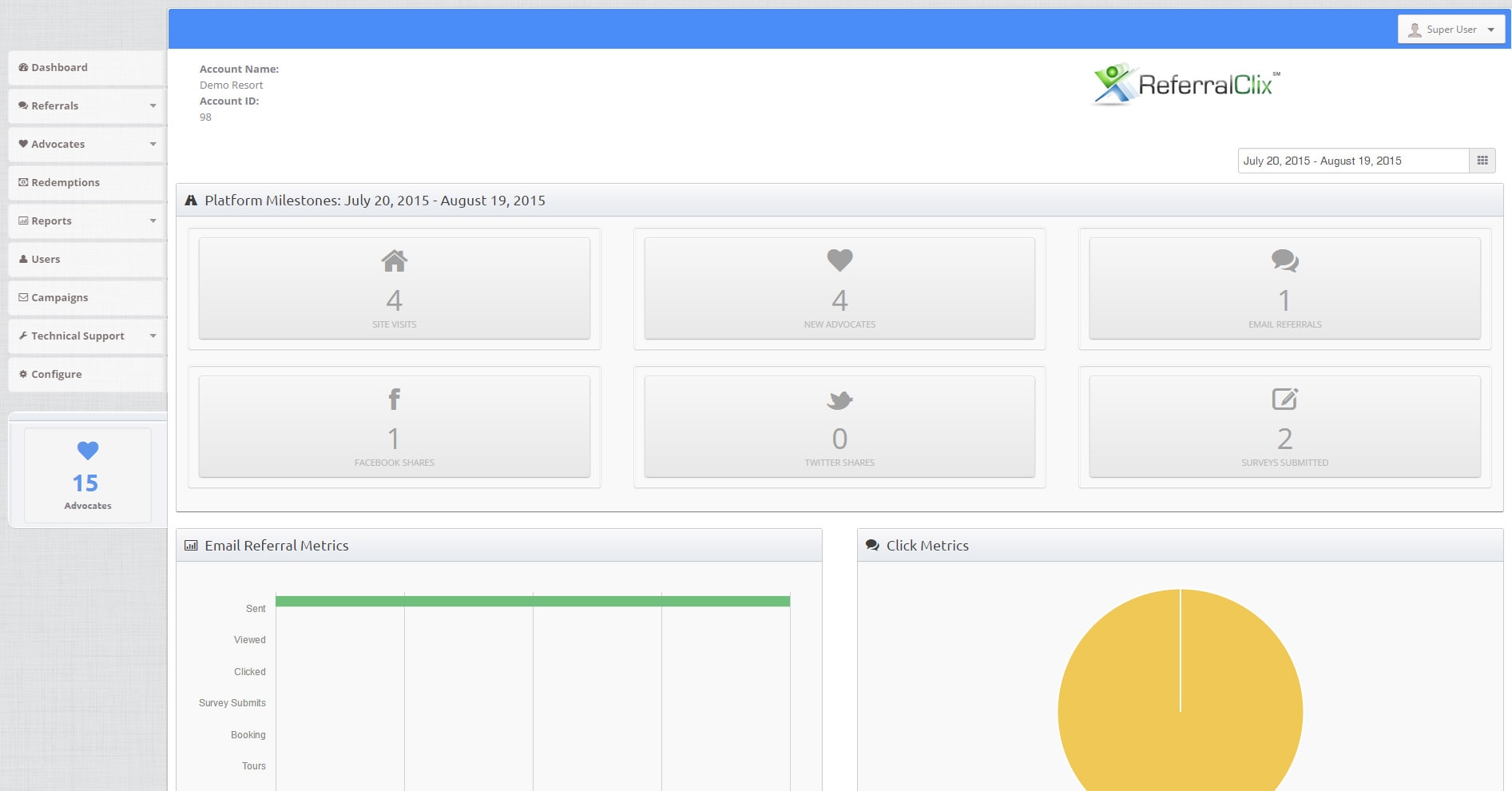The image size is (1512, 791).
Task: Click the yellow pie chart in Click Metrics
Action: point(1181,690)
